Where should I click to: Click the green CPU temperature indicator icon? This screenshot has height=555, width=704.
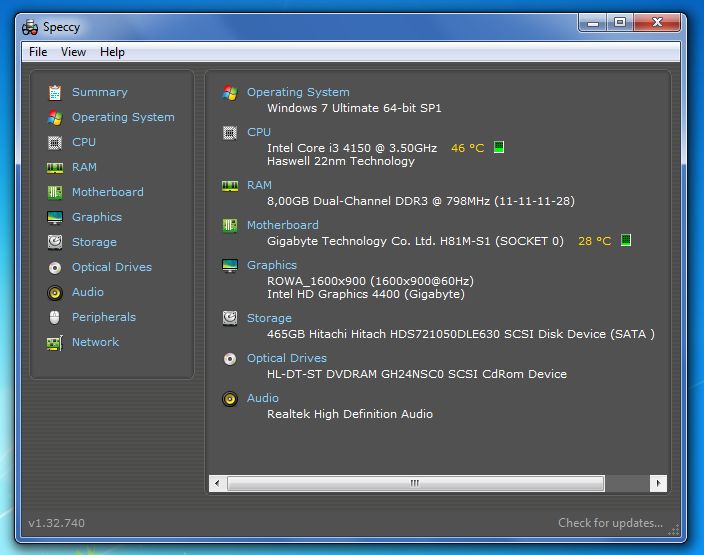point(499,147)
